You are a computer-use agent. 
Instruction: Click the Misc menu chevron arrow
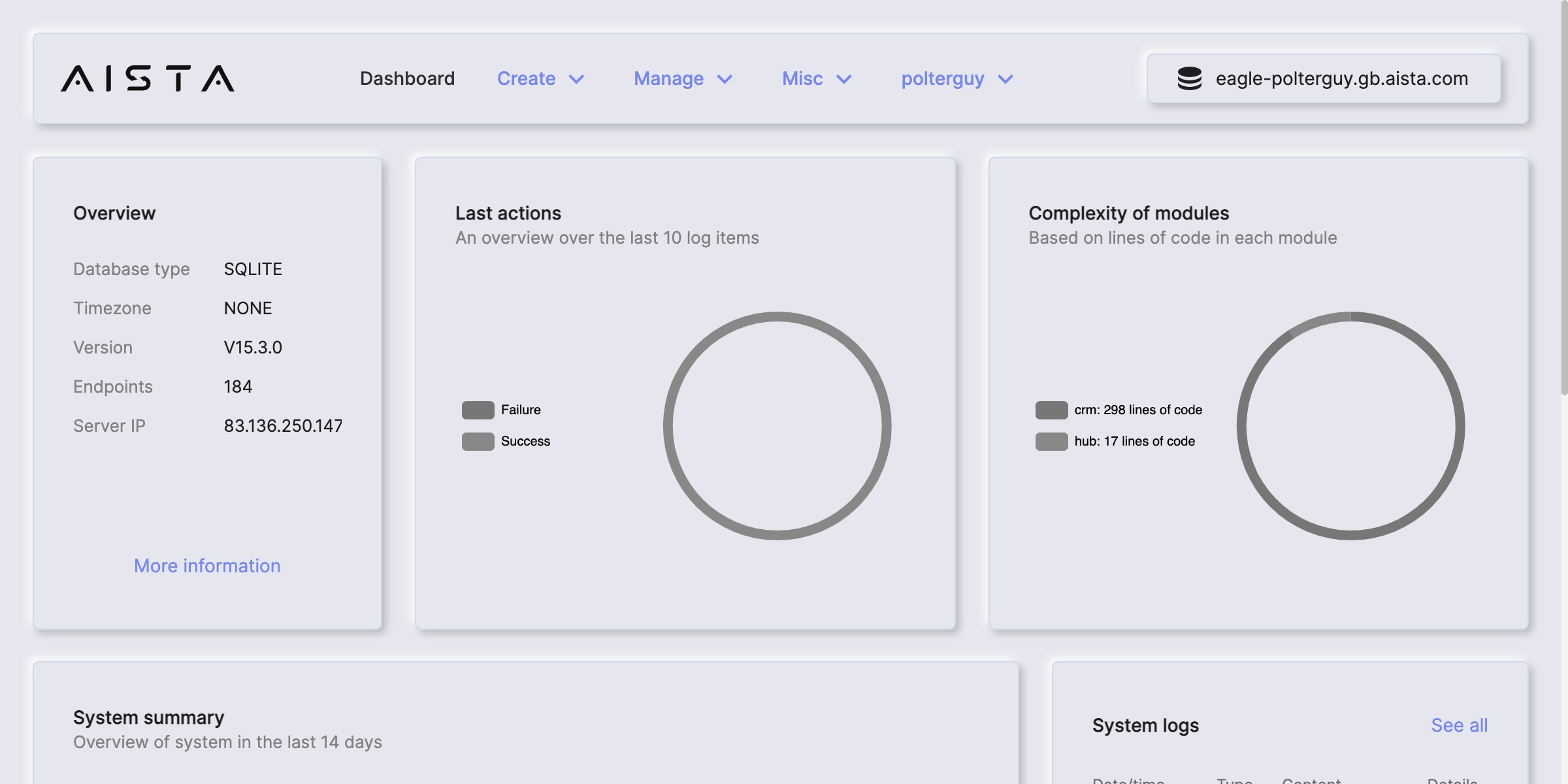(844, 79)
